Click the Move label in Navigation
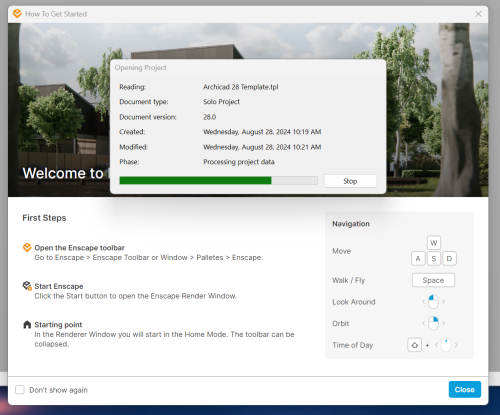The width and height of the screenshot is (500, 415). (341, 251)
